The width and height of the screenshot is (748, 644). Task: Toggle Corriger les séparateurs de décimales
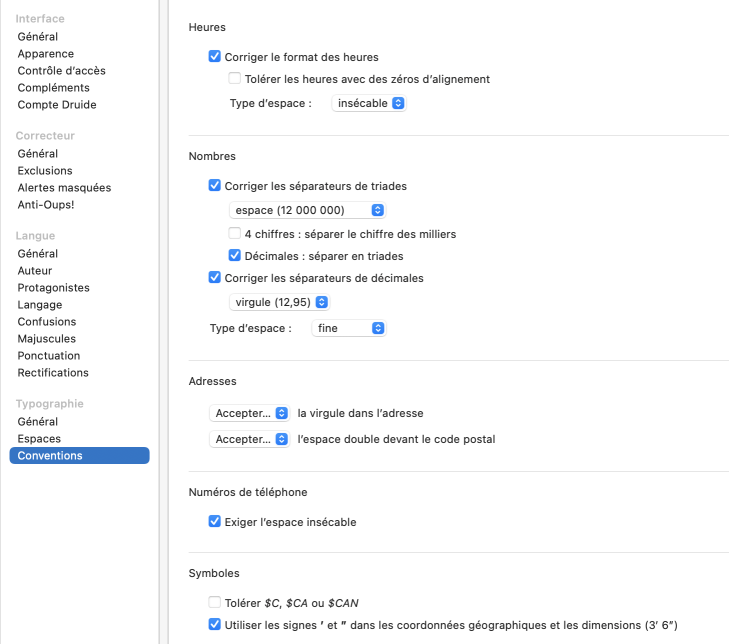coord(215,278)
